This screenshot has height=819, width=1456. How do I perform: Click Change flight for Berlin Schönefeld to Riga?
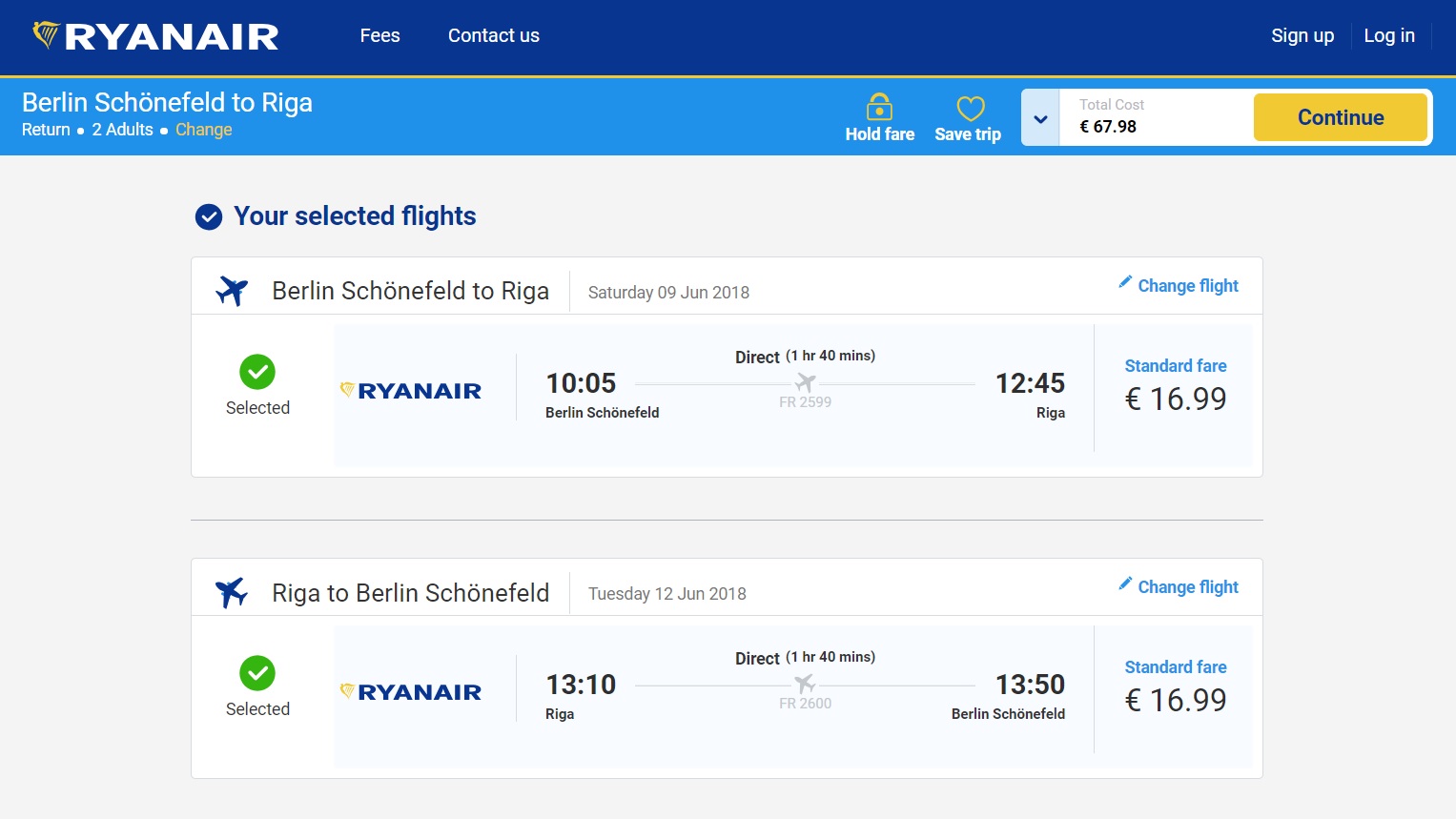pos(1188,286)
